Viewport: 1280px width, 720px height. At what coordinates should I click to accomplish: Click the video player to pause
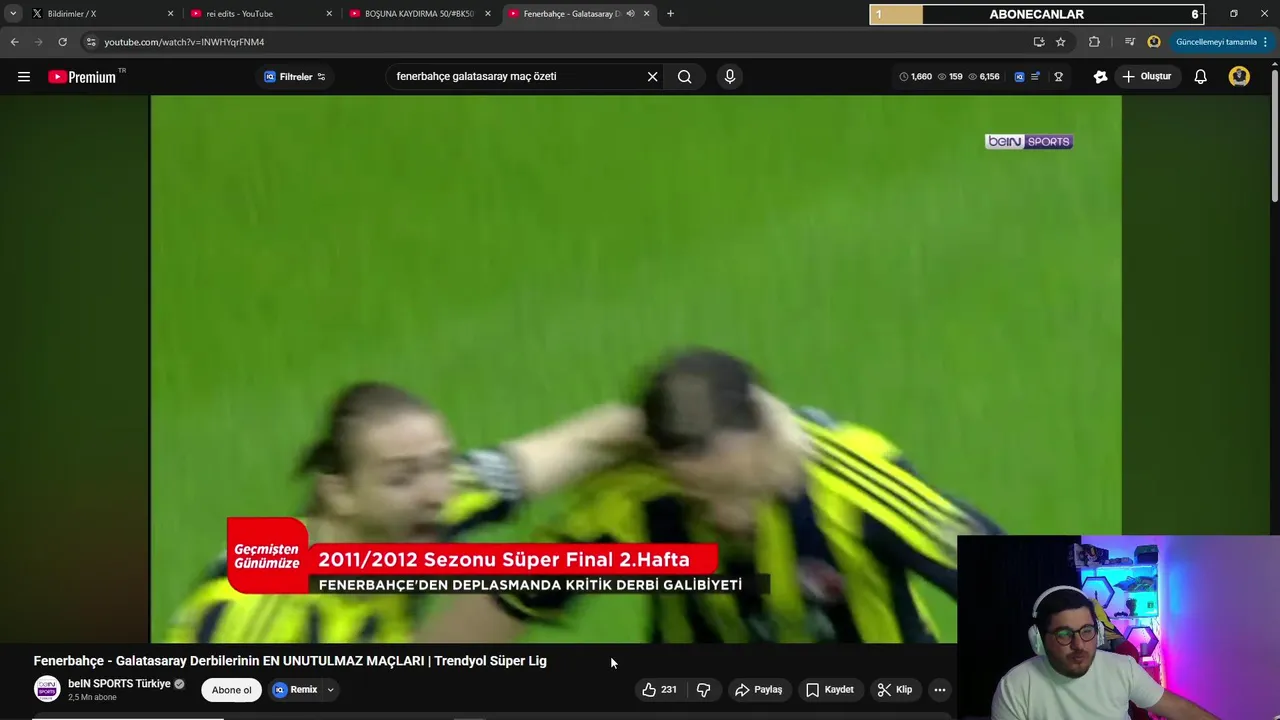(636, 369)
